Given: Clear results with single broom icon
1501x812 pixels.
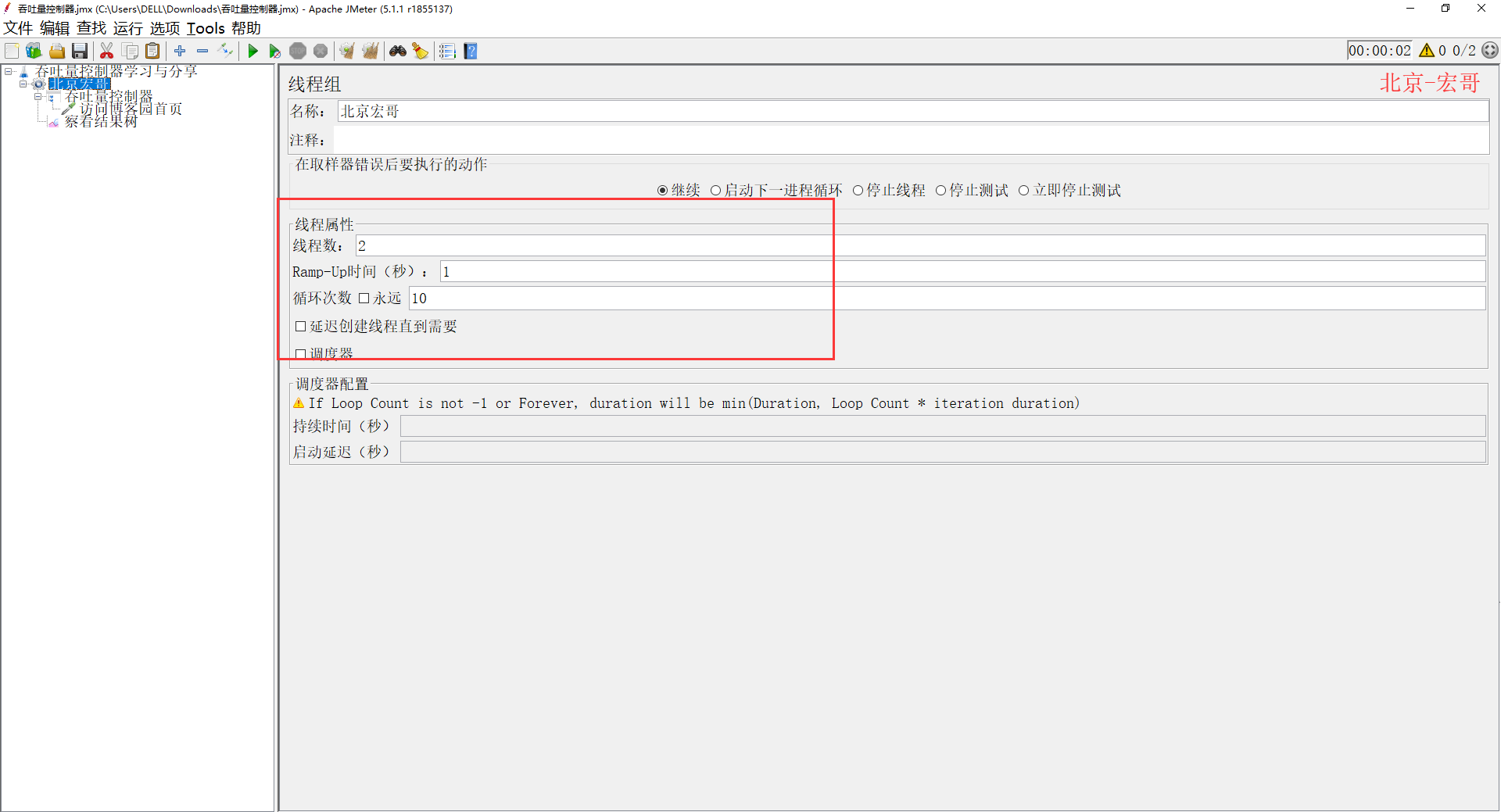Looking at the screenshot, I should (347, 51).
